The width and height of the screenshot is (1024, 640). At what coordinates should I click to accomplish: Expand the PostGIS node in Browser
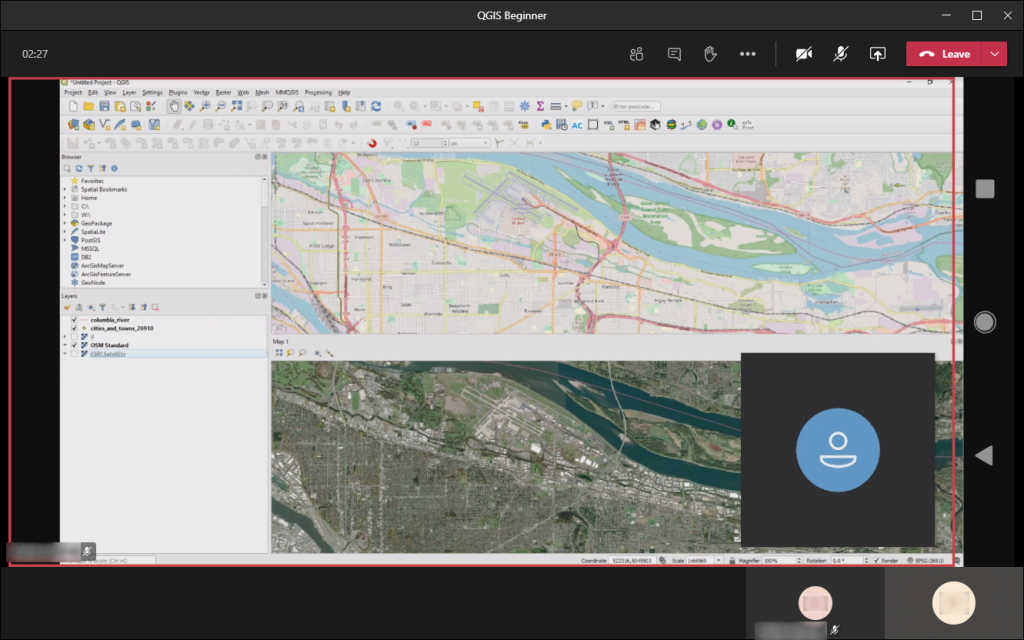pos(65,240)
